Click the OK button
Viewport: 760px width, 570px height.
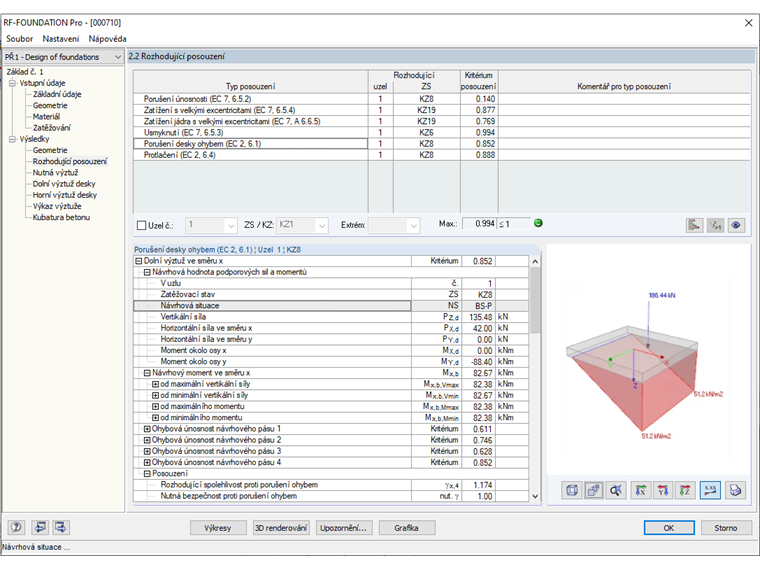coord(669,528)
